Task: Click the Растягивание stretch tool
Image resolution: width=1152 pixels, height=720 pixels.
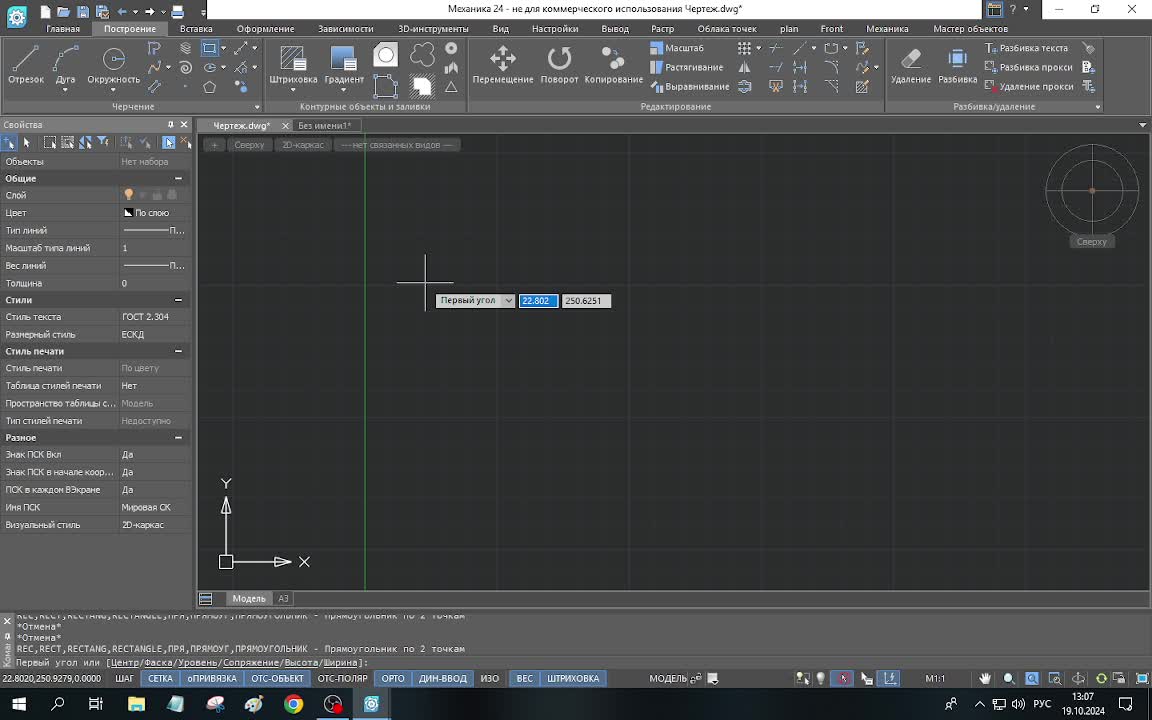Action: point(686,68)
